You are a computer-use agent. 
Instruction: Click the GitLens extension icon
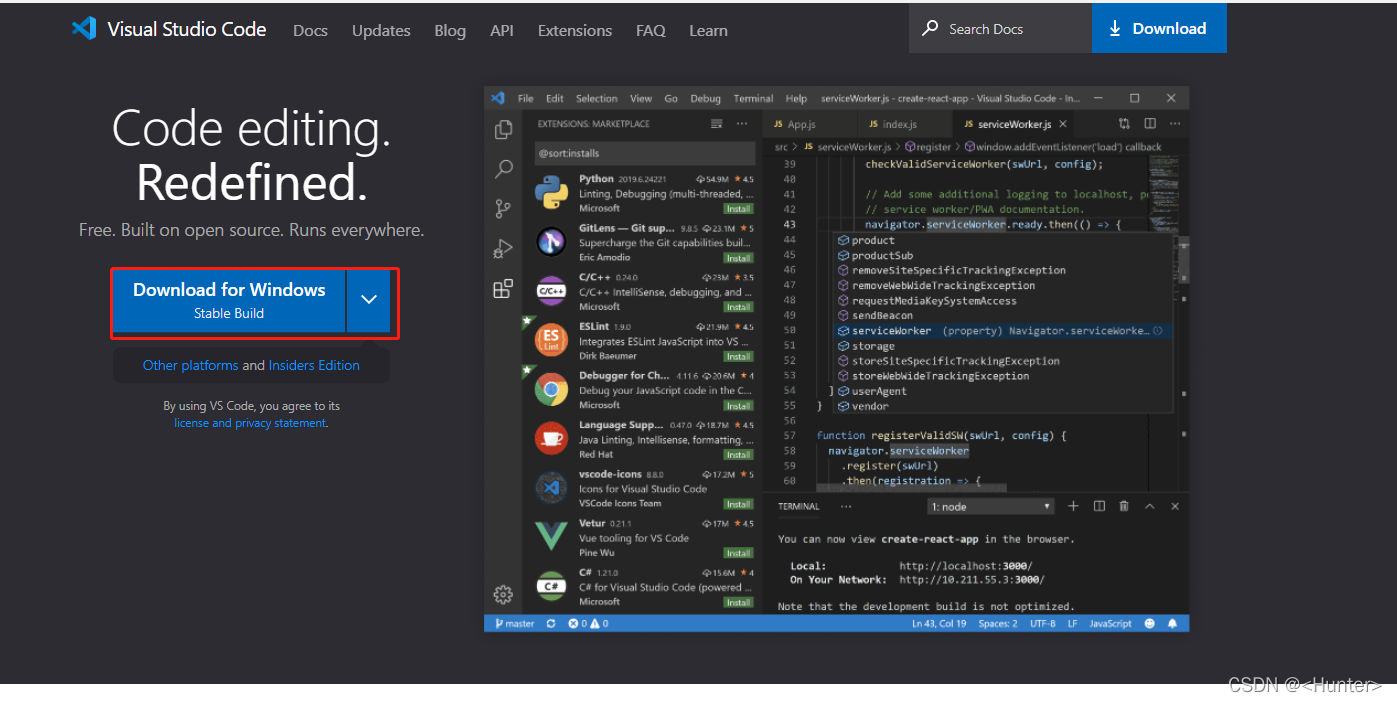551,241
